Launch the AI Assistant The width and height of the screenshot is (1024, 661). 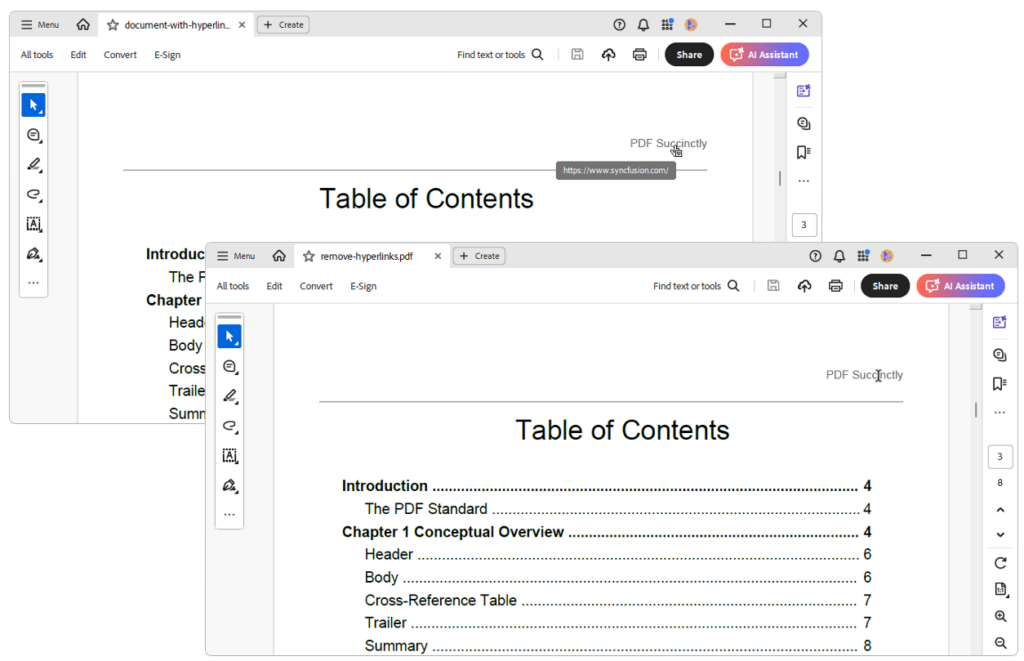click(959, 286)
